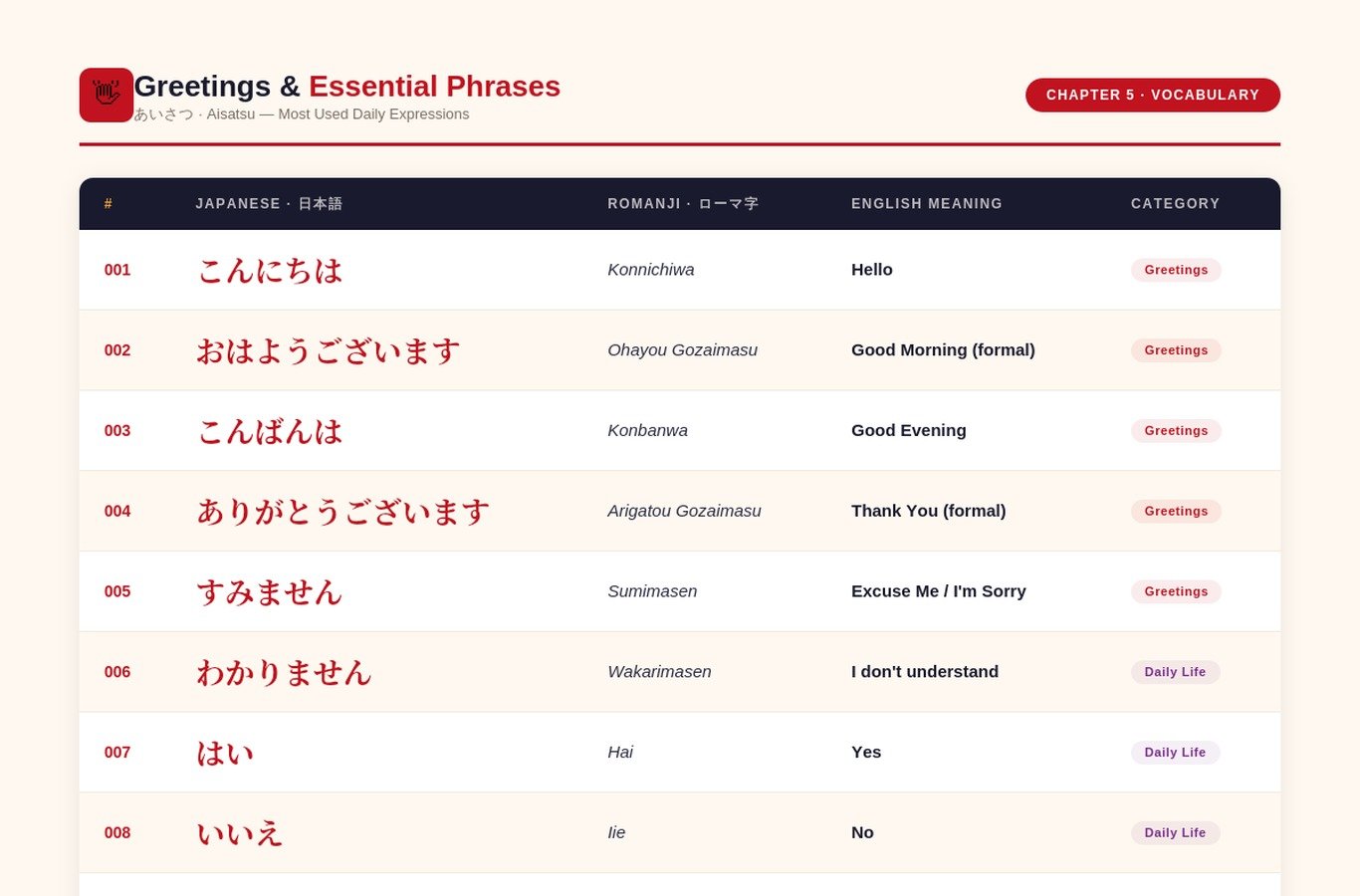The image size is (1360, 896).
Task: Click the Greetings pill on the Sumimasen row
Action: pyautogui.click(x=1176, y=591)
